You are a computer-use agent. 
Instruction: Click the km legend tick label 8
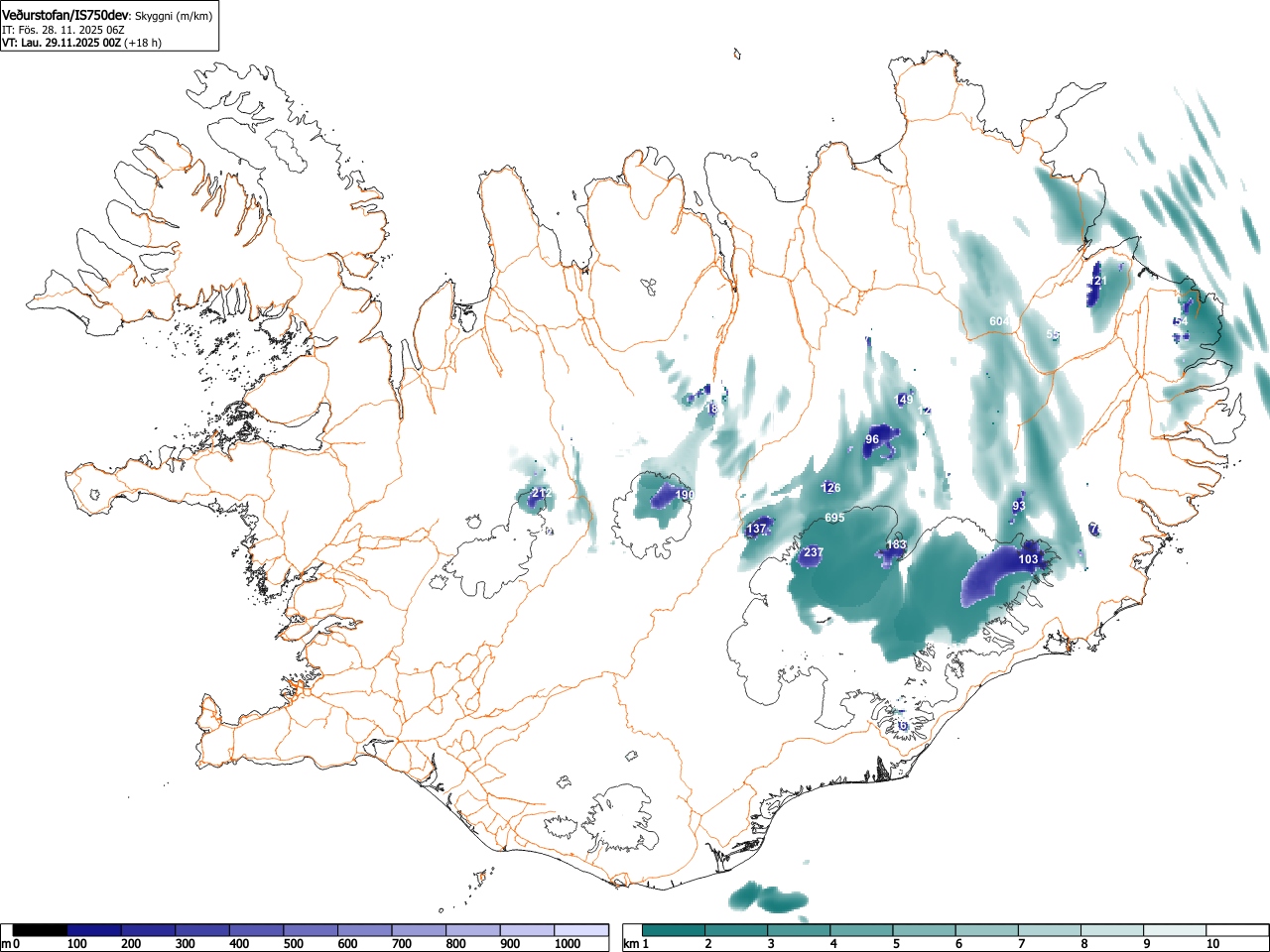[1083, 944]
